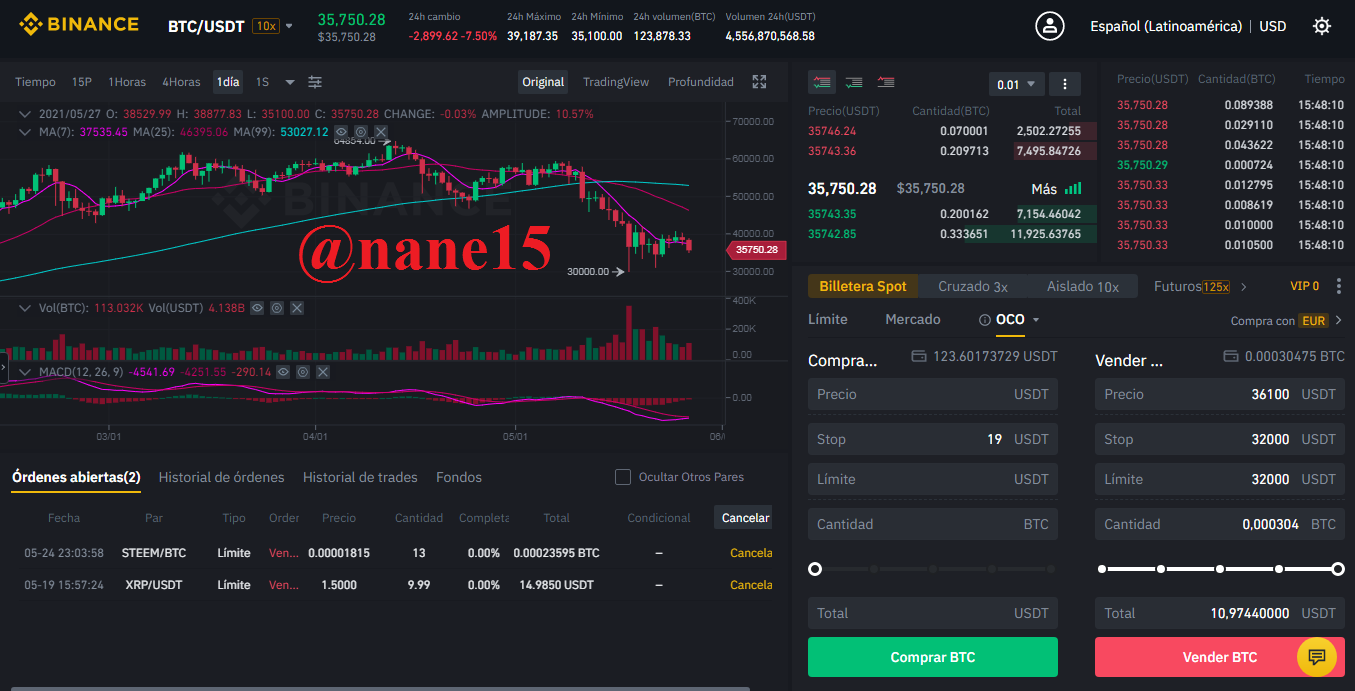
Task: Click the Vender BTC button
Action: point(1220,657)
